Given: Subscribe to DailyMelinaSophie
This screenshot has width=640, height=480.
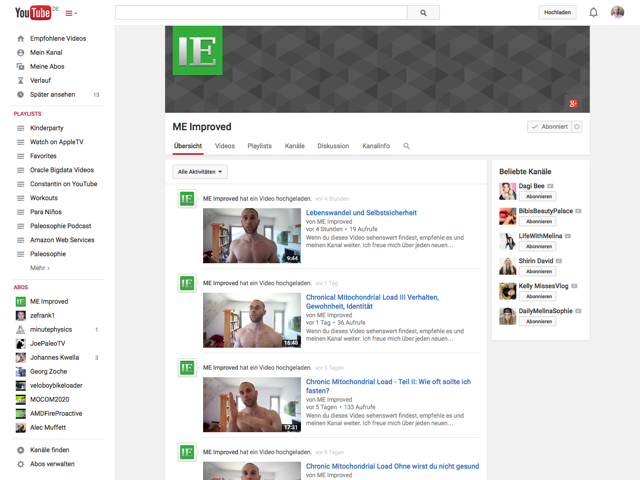Looking at the screenshot, I should click(x=539, y=322).
